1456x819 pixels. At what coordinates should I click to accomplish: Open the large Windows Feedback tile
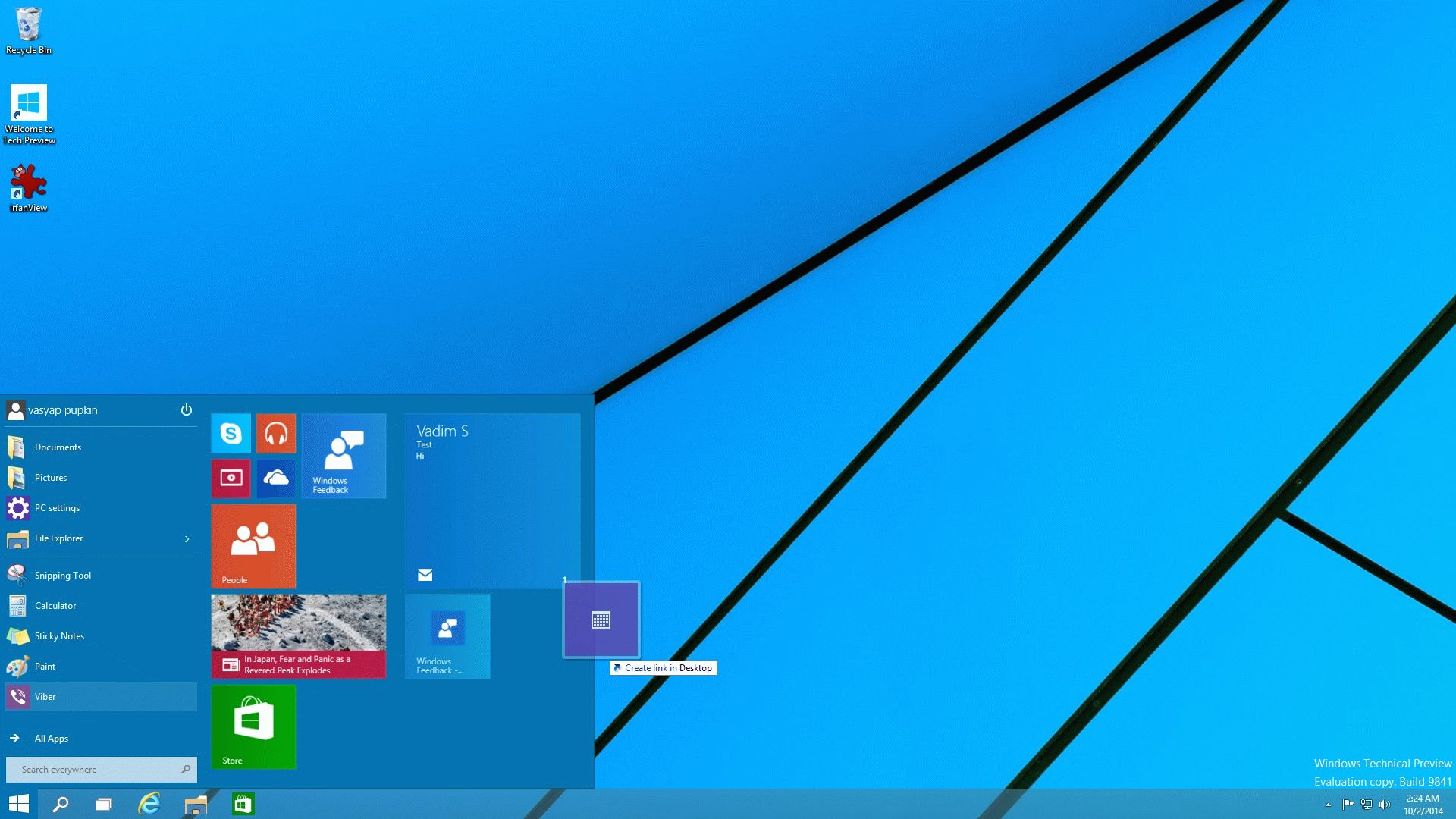(x=344, y=456)
